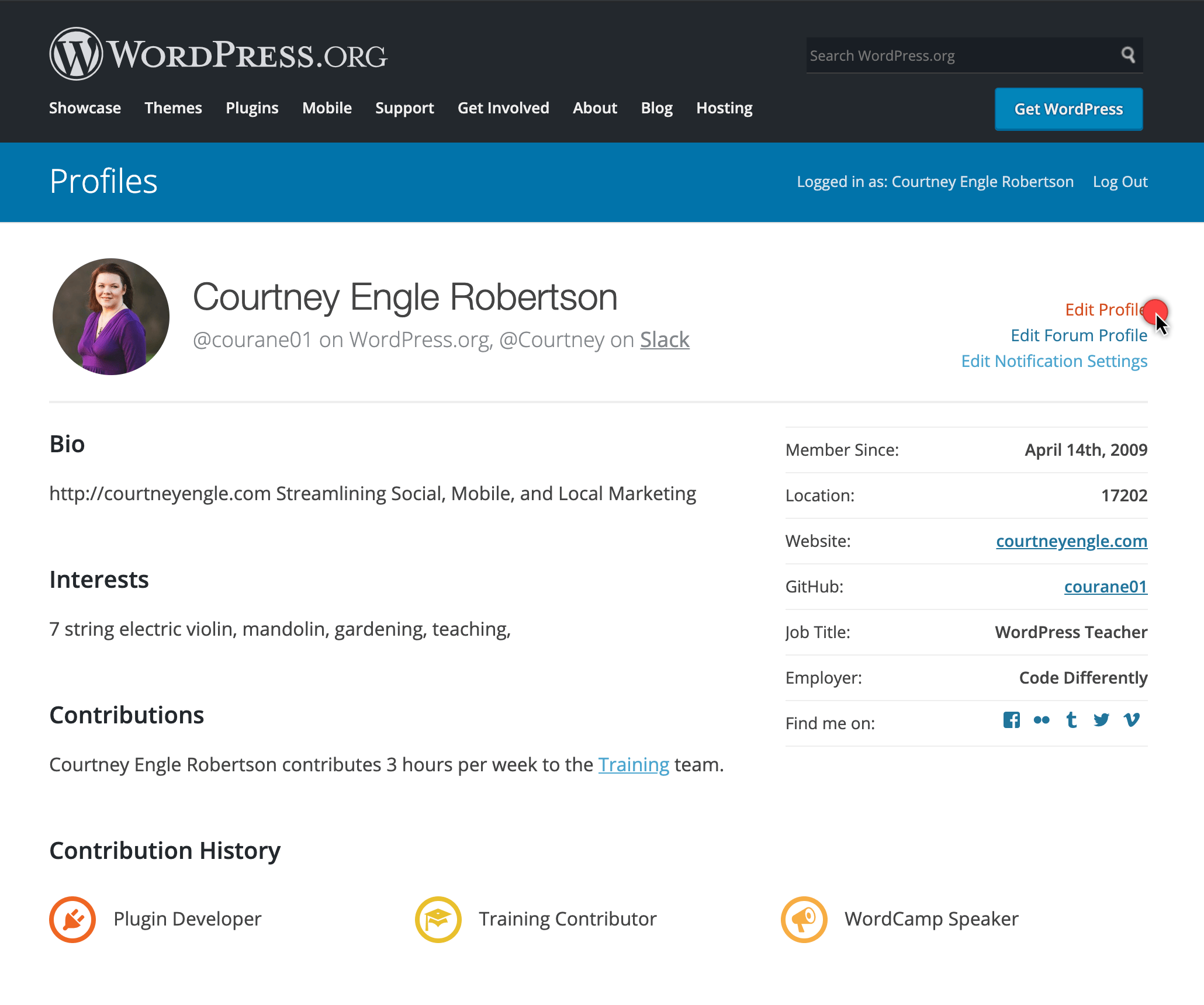Click the WordCamp Speaker badge icon

click(804, 919)
